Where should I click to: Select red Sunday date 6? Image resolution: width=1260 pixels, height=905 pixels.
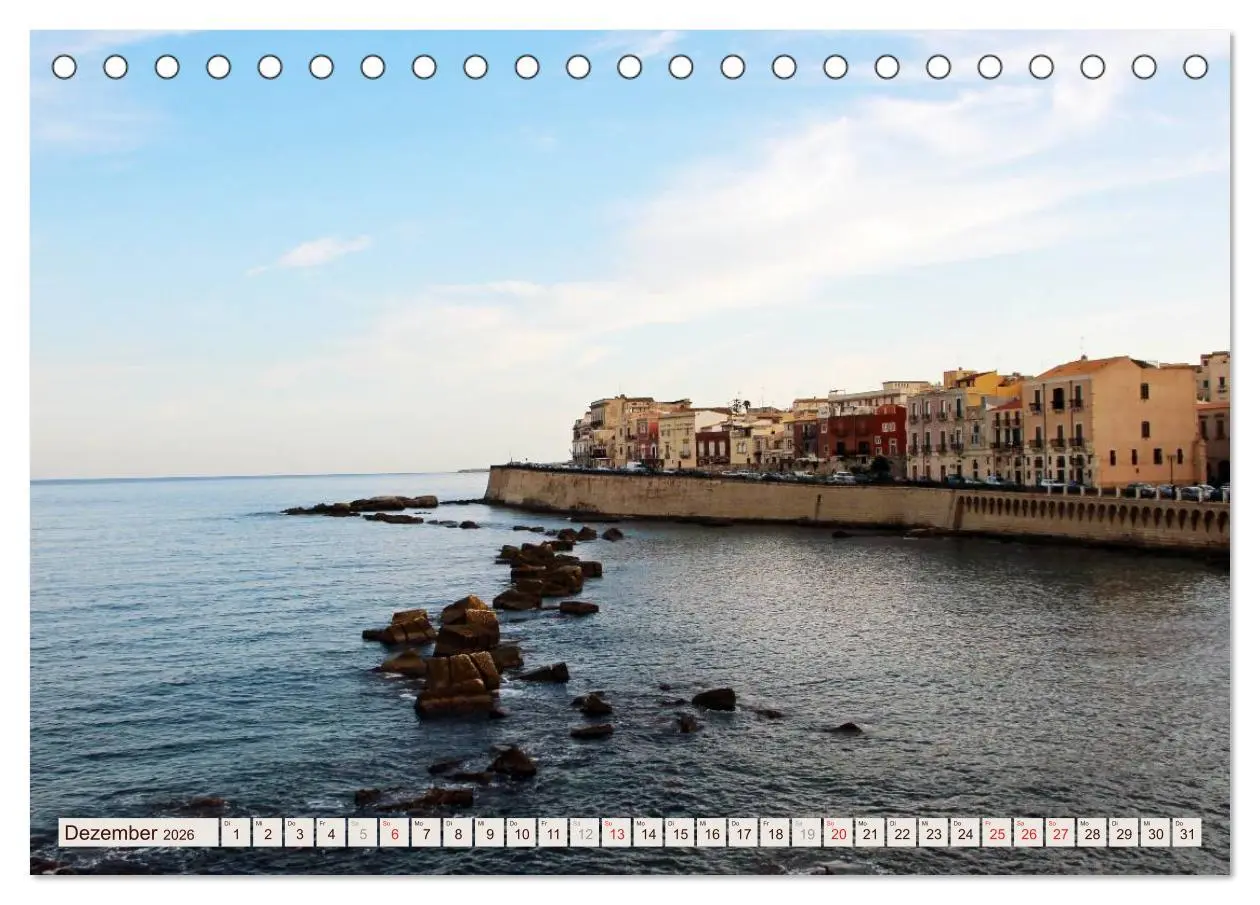(x=394, y=833)
